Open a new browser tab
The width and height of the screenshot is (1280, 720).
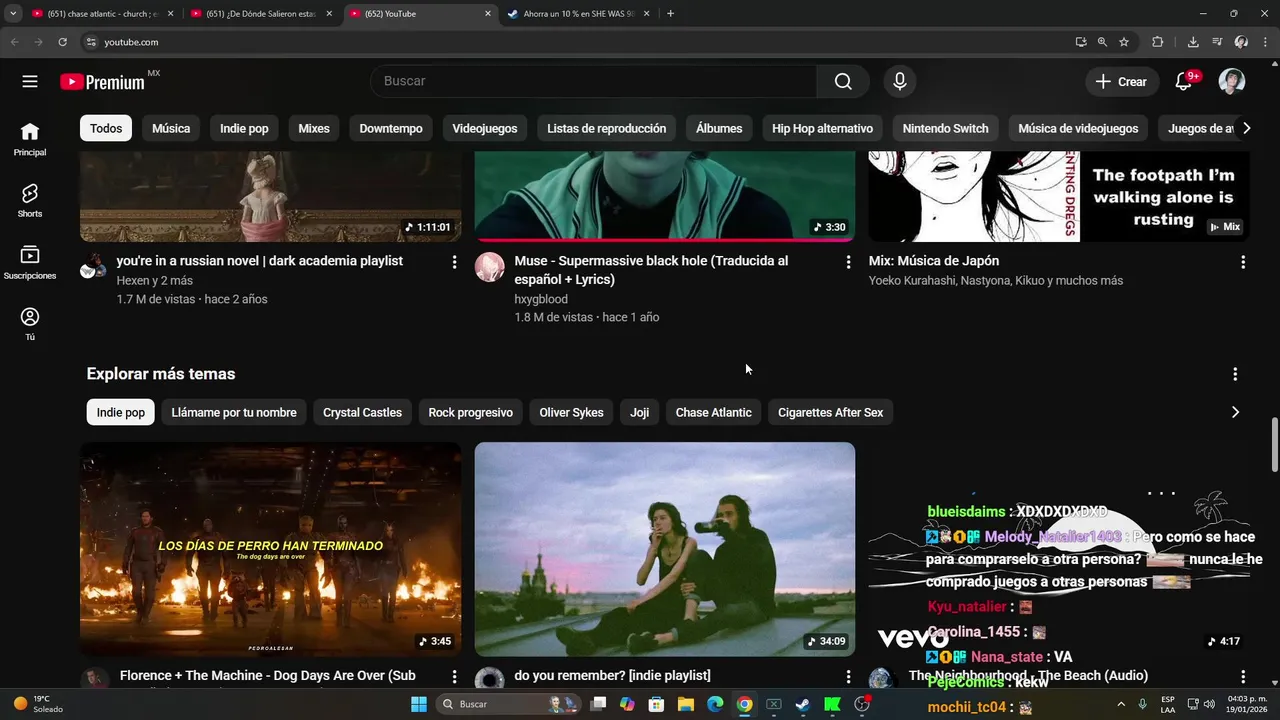click(670, 14)
